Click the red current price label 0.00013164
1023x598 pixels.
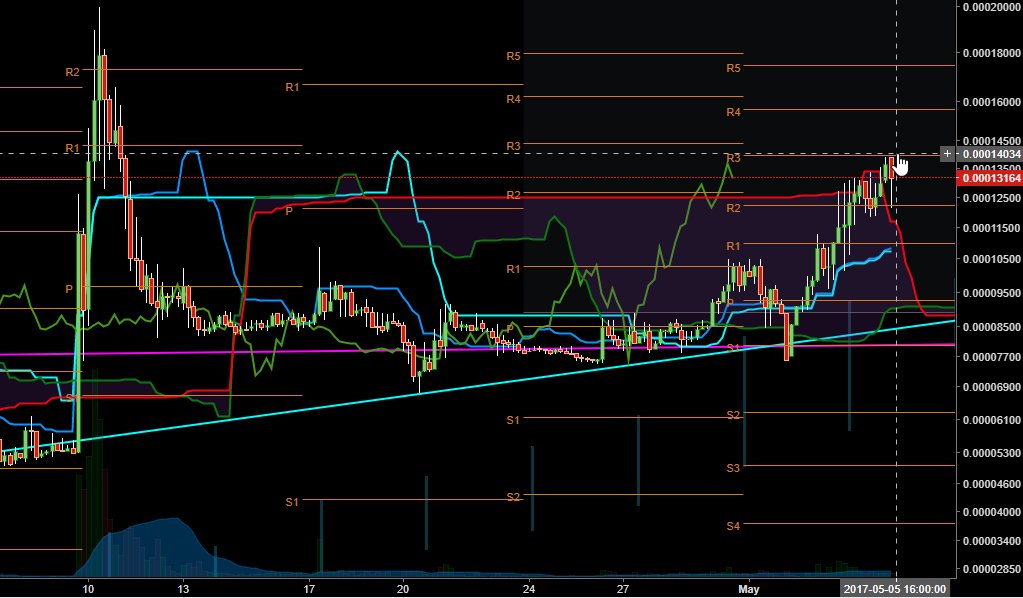(x=990, y=178)
